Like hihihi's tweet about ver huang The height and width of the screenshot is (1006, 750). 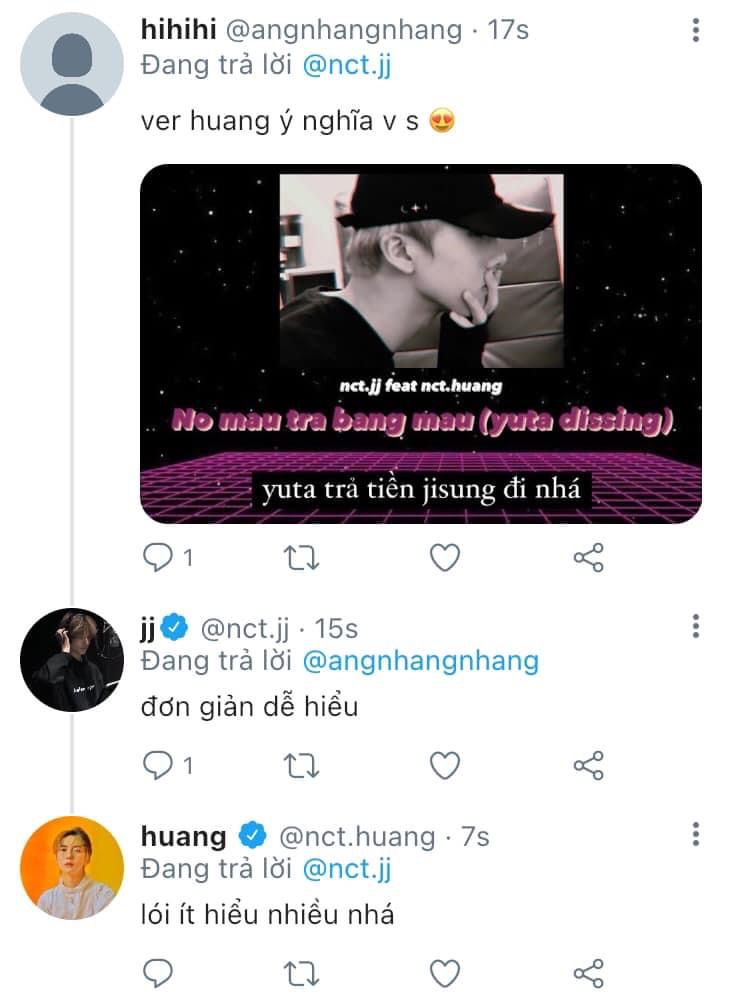click(445, 557)
